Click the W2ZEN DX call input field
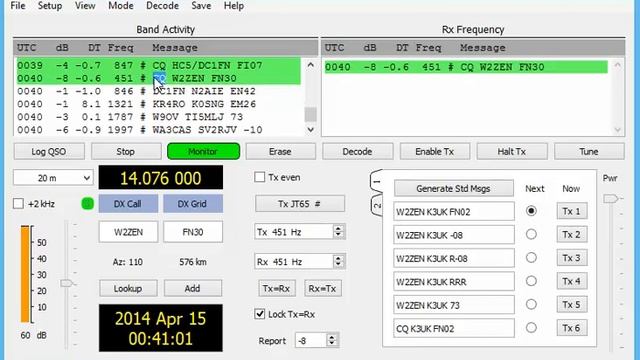This screenshot has width=640, height=360. click(128, 232)
